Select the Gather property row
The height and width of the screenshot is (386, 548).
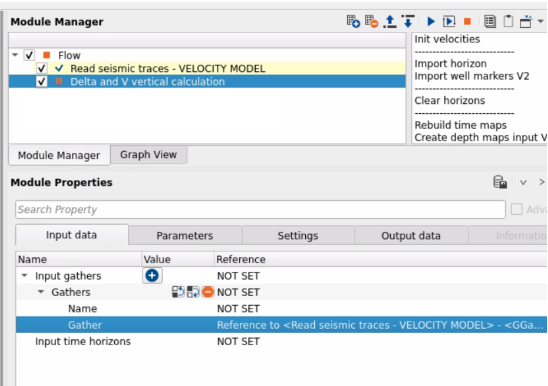tap(281, 325)
